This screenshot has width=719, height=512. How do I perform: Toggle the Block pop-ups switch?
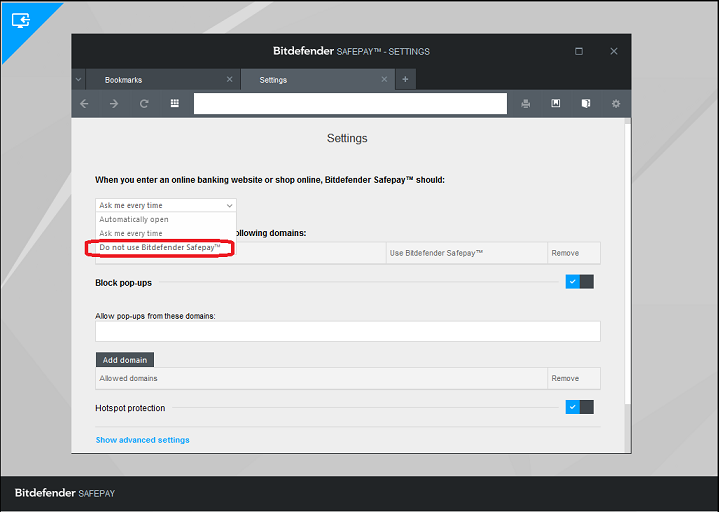(x=580, y=281)
